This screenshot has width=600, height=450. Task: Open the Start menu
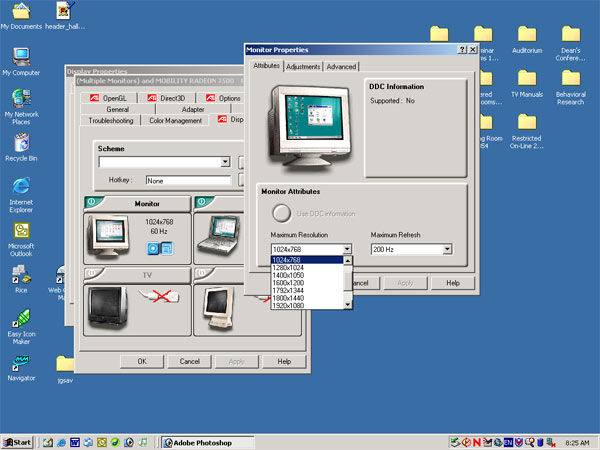[18, 443]
